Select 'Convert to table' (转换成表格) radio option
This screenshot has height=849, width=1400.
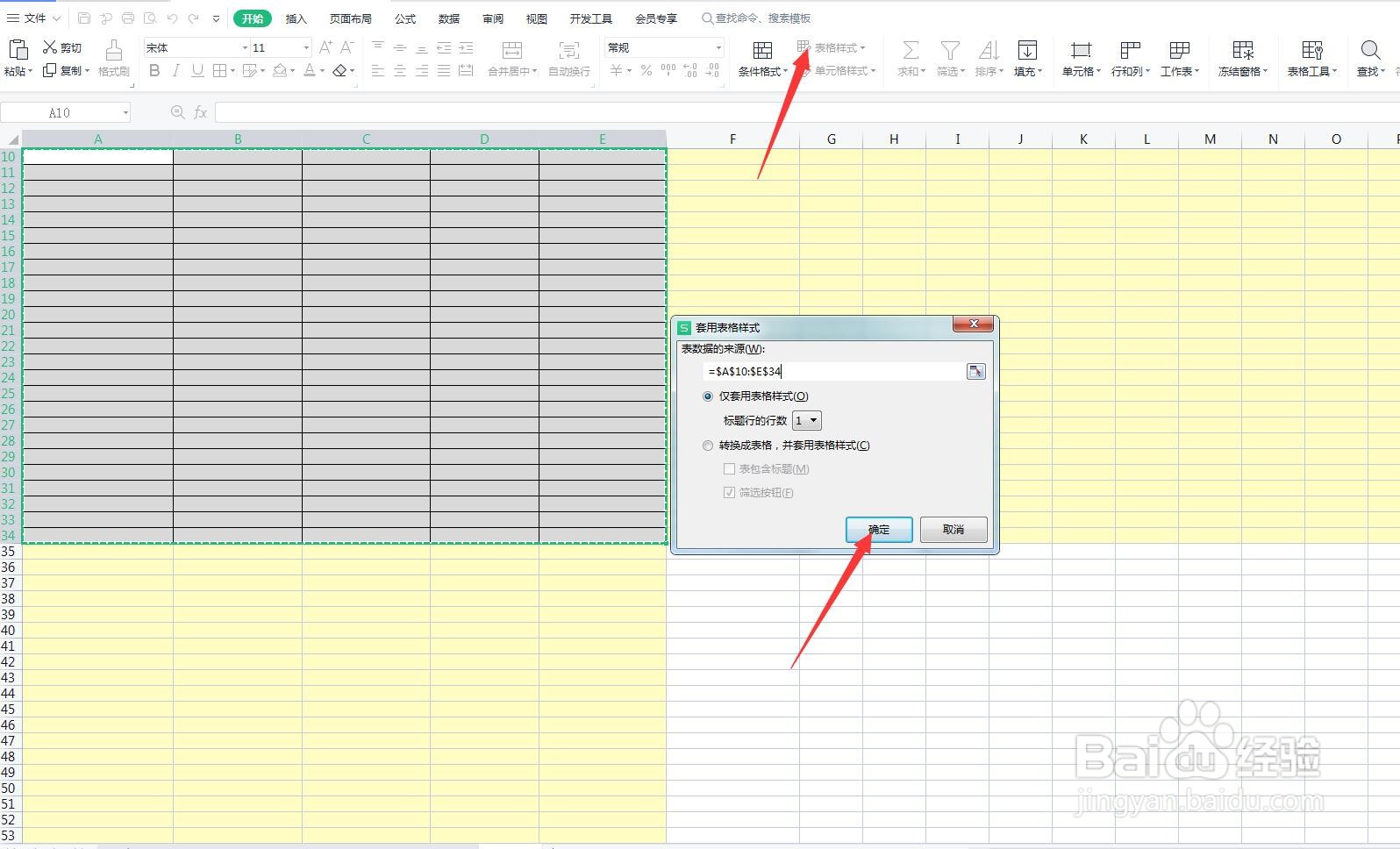708,446
